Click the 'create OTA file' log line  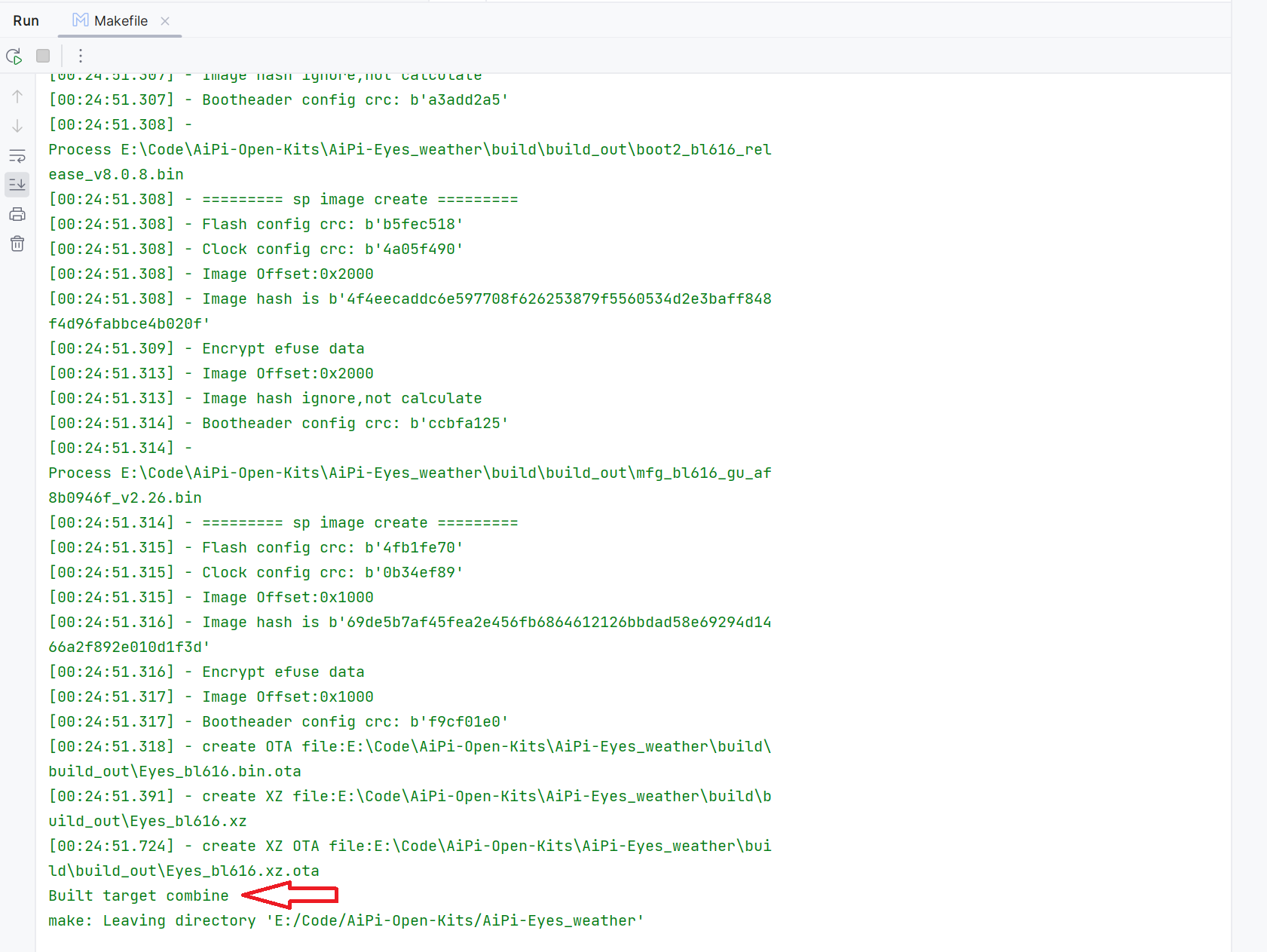[x=410, y=746]
